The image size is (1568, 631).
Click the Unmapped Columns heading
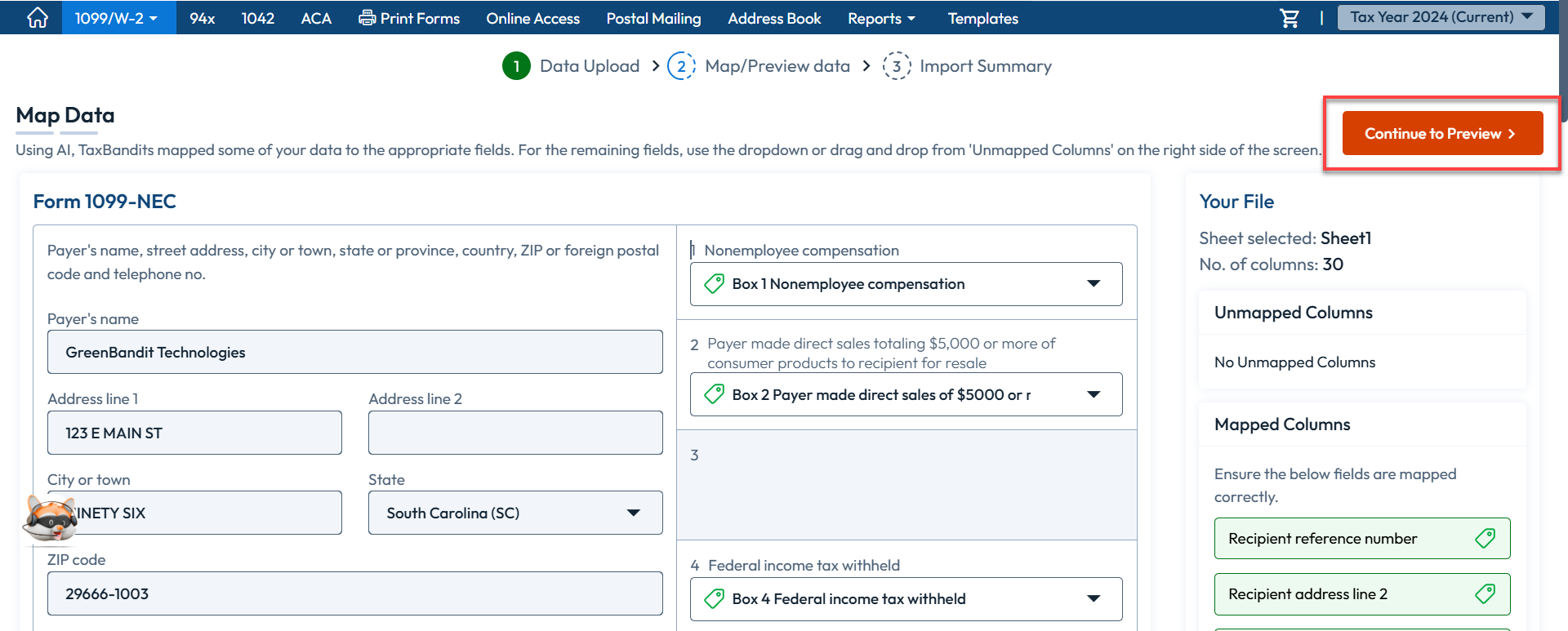1293,313
